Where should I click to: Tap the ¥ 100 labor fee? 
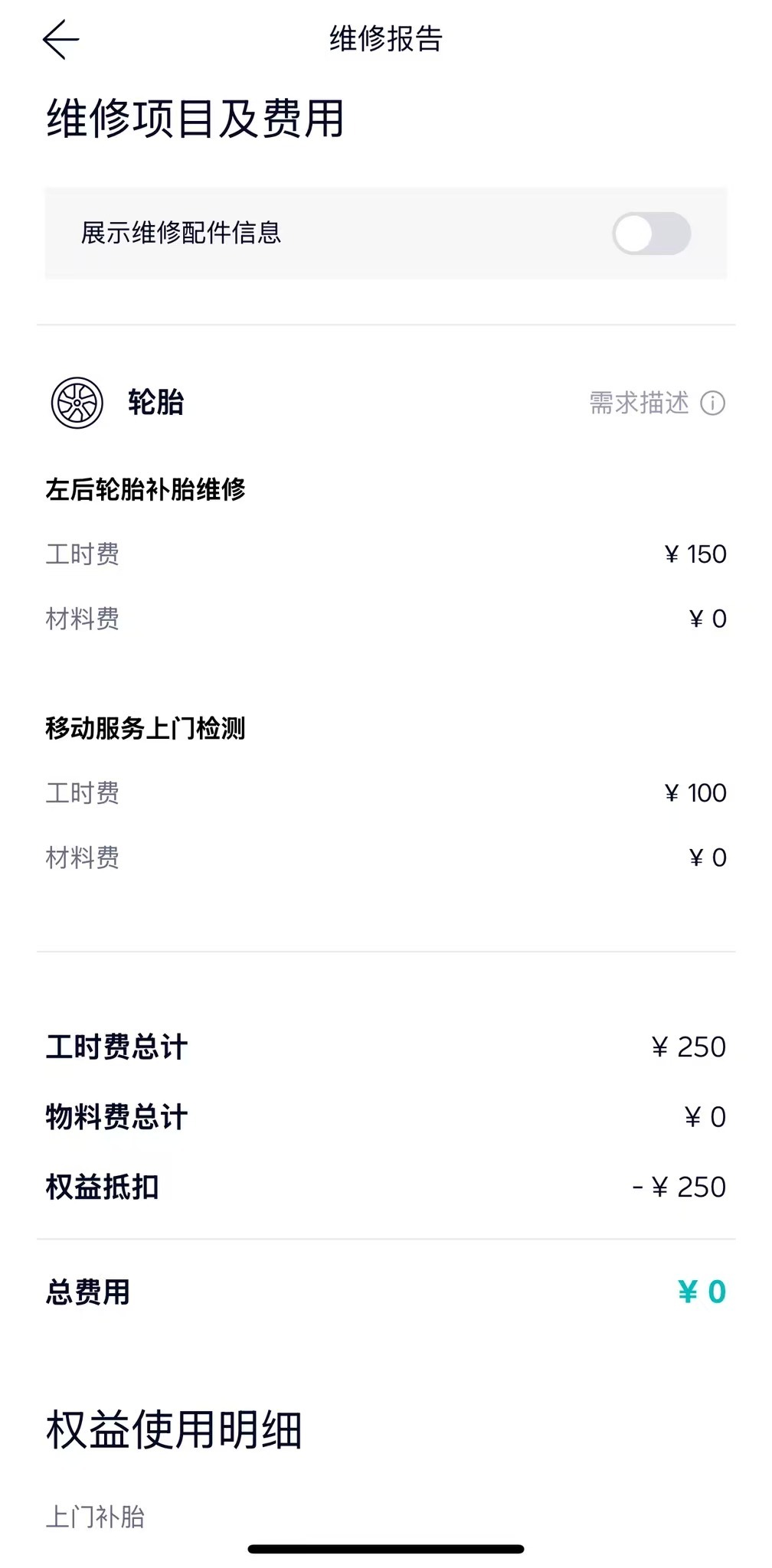click(x=695, y=793)
